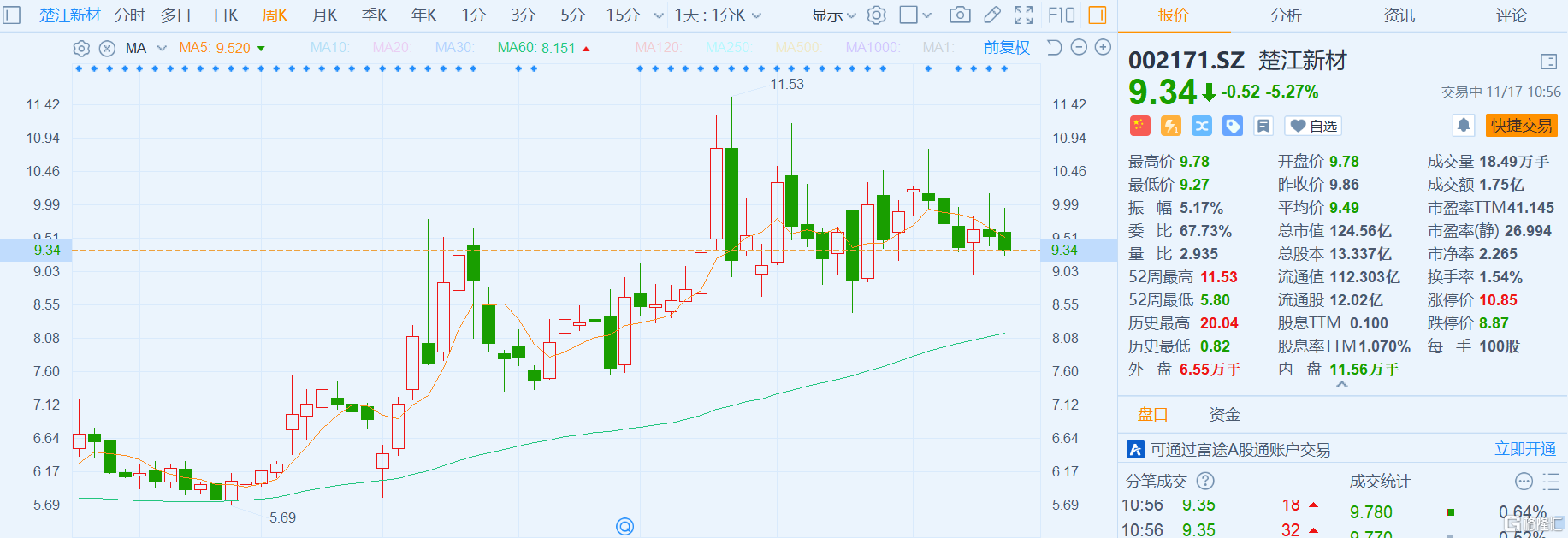Click the chart layout square icon
1568x538 pixels.
pos(908,15)
